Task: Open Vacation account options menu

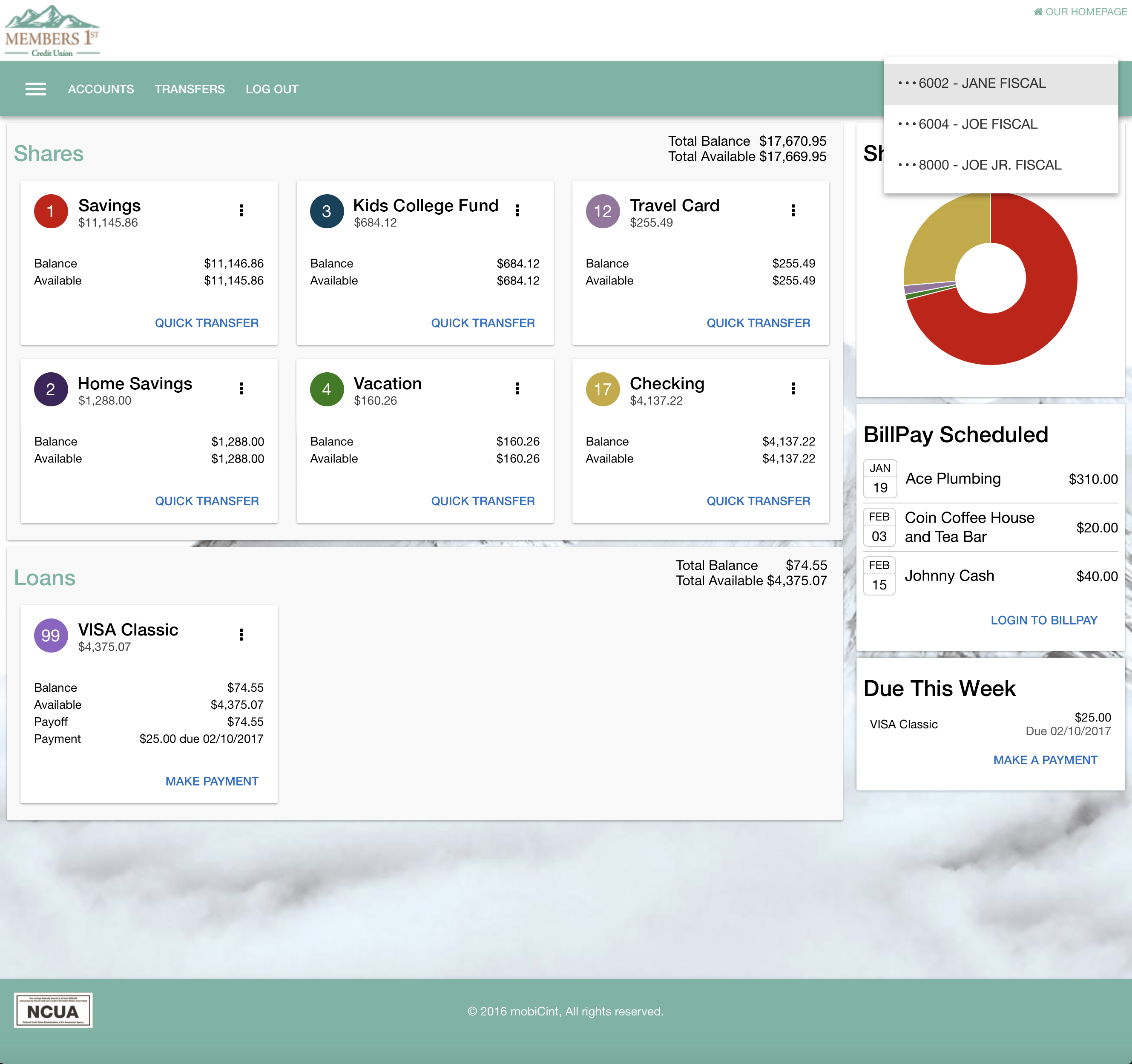Action: click(x=517, y=388)
